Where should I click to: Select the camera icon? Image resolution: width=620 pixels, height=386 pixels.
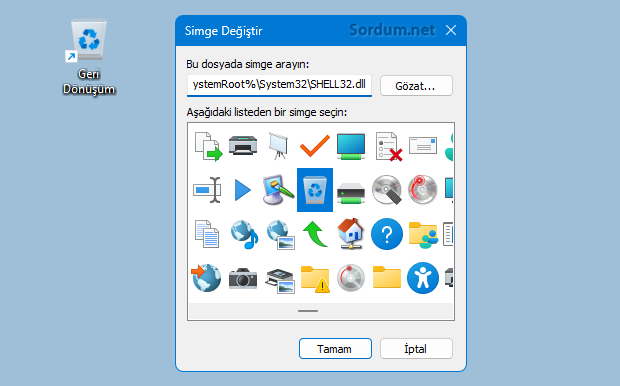tap(243, 278)
